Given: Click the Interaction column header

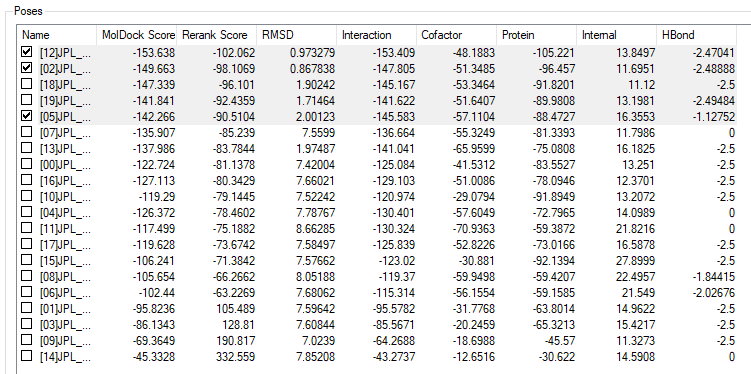Looking at the screenshot, I should [377, 35].
